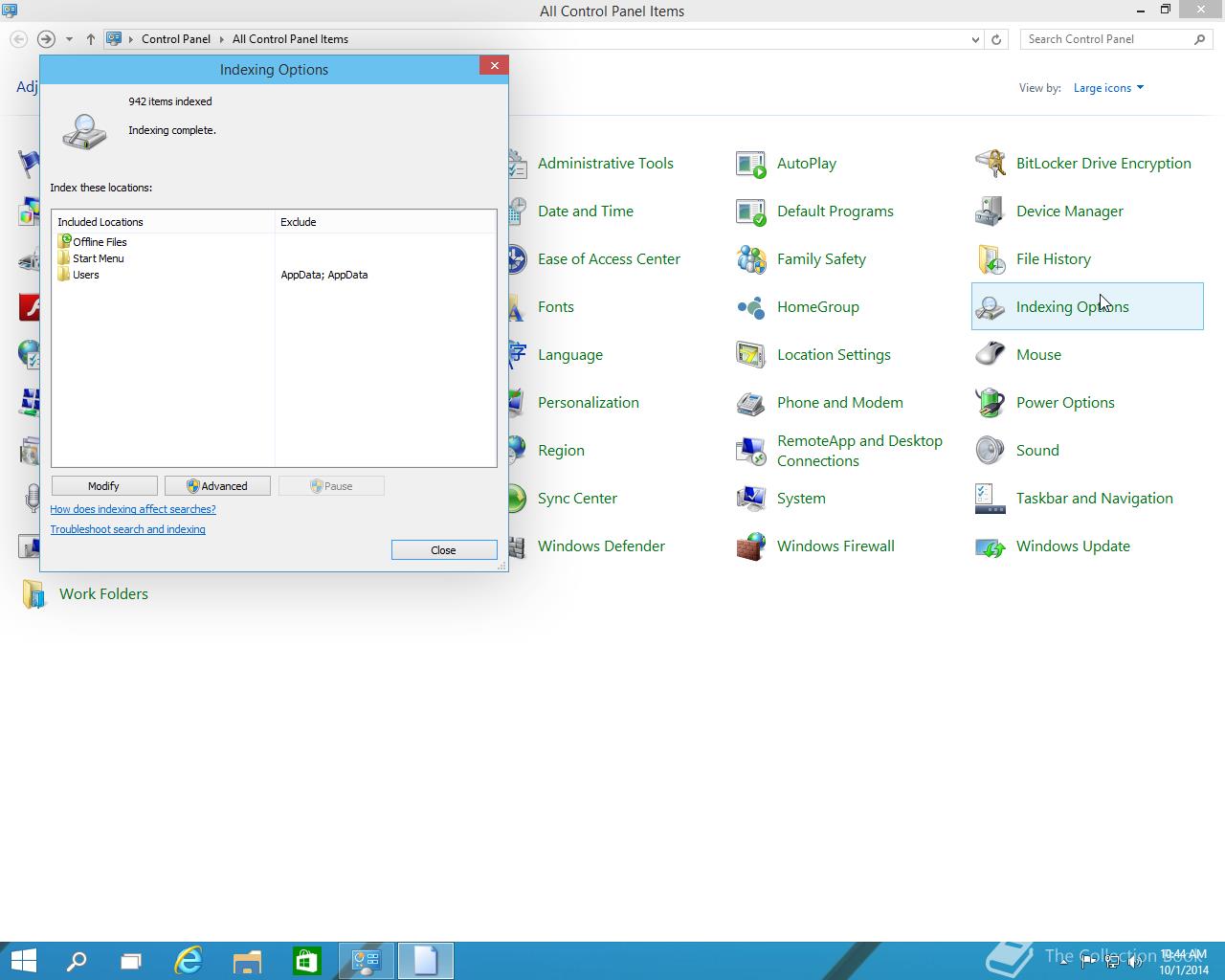
Task: Open the Windows Firewall icon
Action: (751, 546)
